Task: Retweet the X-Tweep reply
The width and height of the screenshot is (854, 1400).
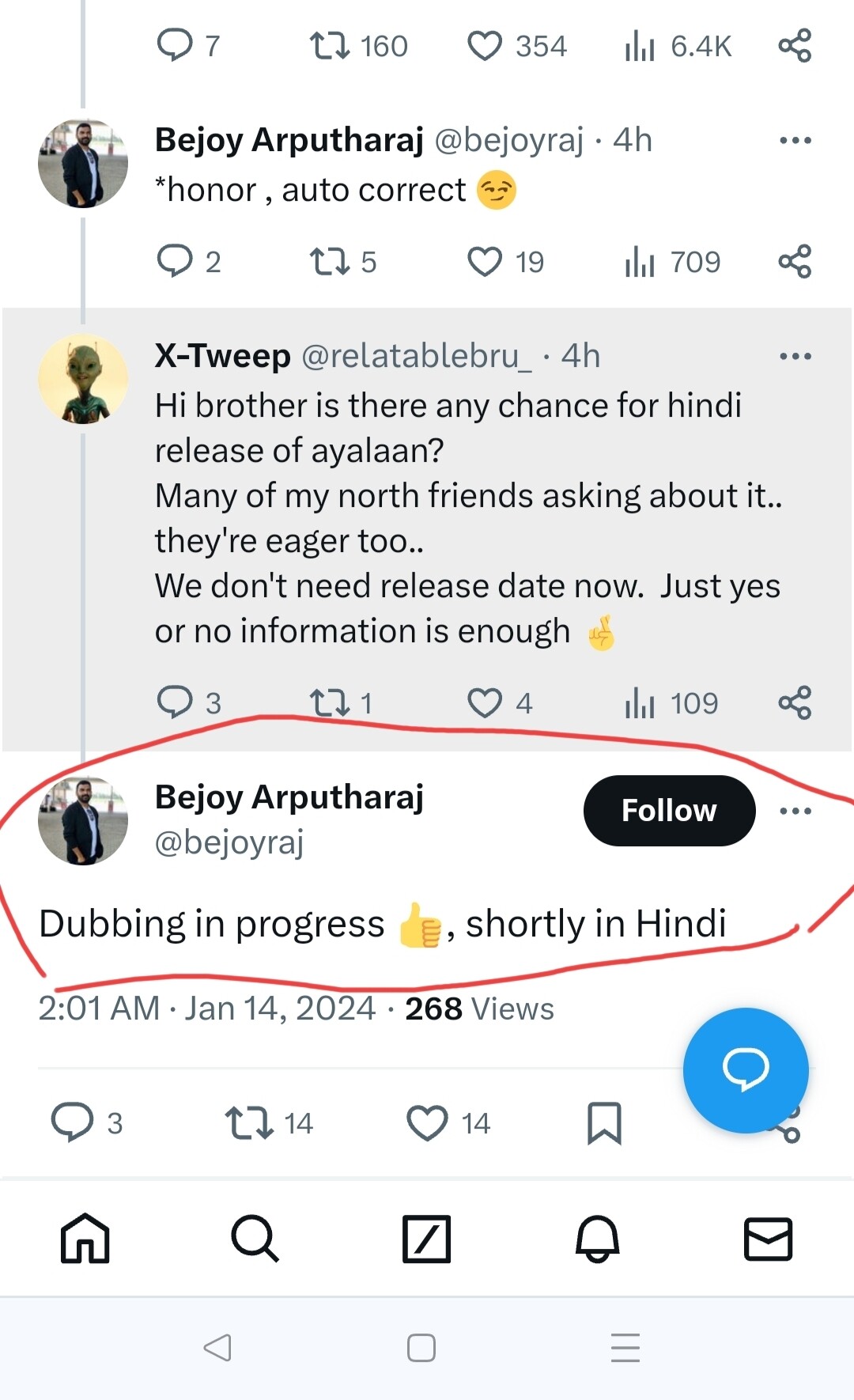Action: pos(329,702)
